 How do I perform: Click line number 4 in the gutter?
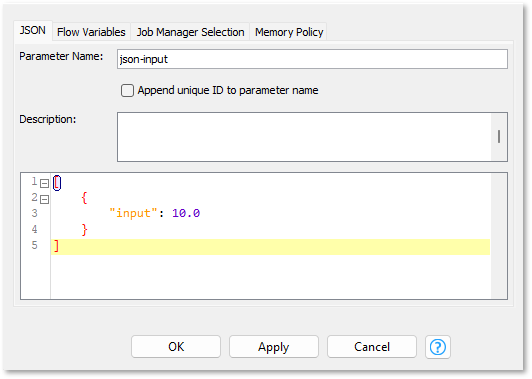point(35,229)
